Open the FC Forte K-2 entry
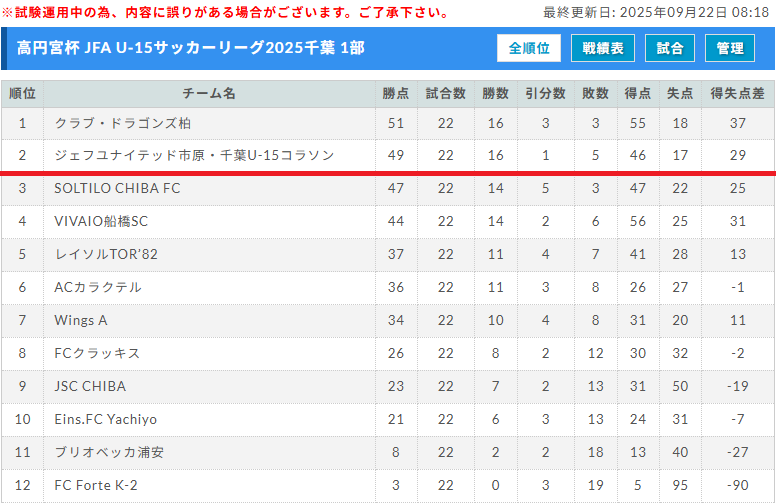The image size is (776, 503). tap(96, 485)
